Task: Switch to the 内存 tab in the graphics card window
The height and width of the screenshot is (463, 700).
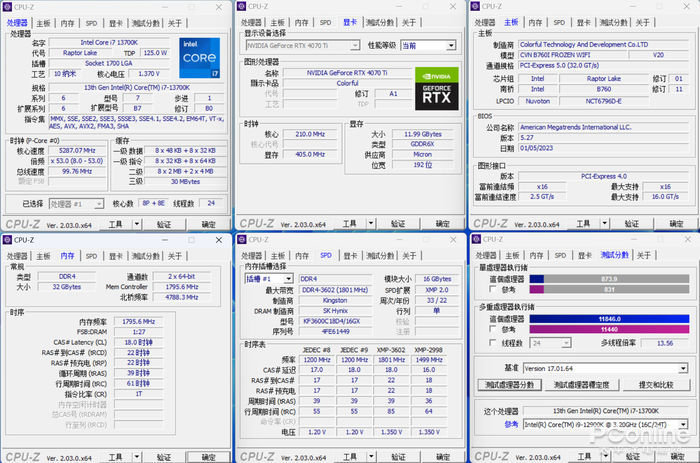Action: [x=301, y=22]
